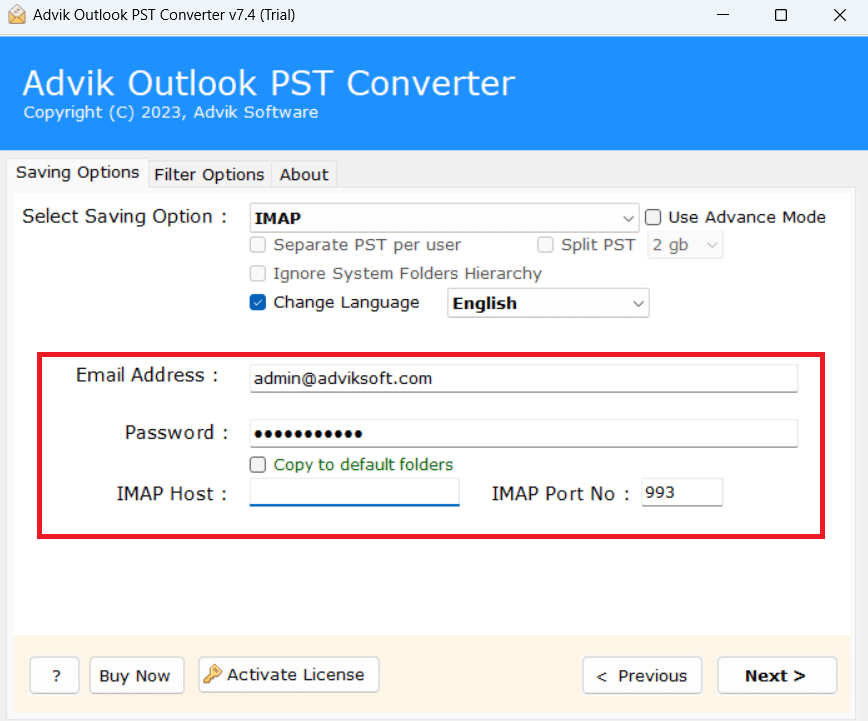Toggle the Split PST checkbox
The image size is (868, 721).
click(x=545, y=245)
